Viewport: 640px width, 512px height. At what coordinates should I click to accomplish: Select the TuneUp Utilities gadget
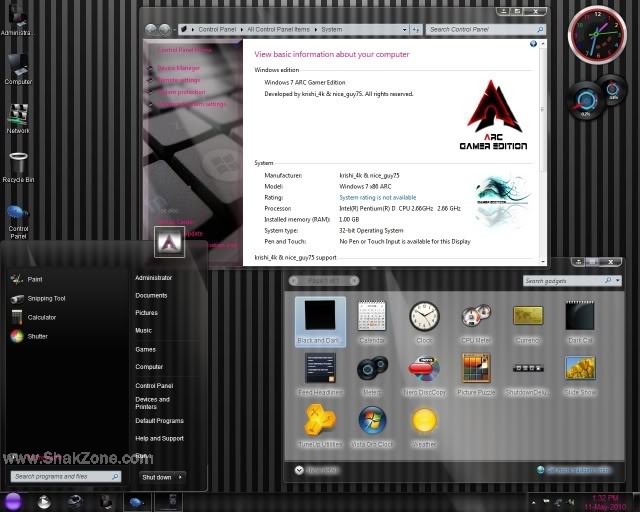[320, 425]
